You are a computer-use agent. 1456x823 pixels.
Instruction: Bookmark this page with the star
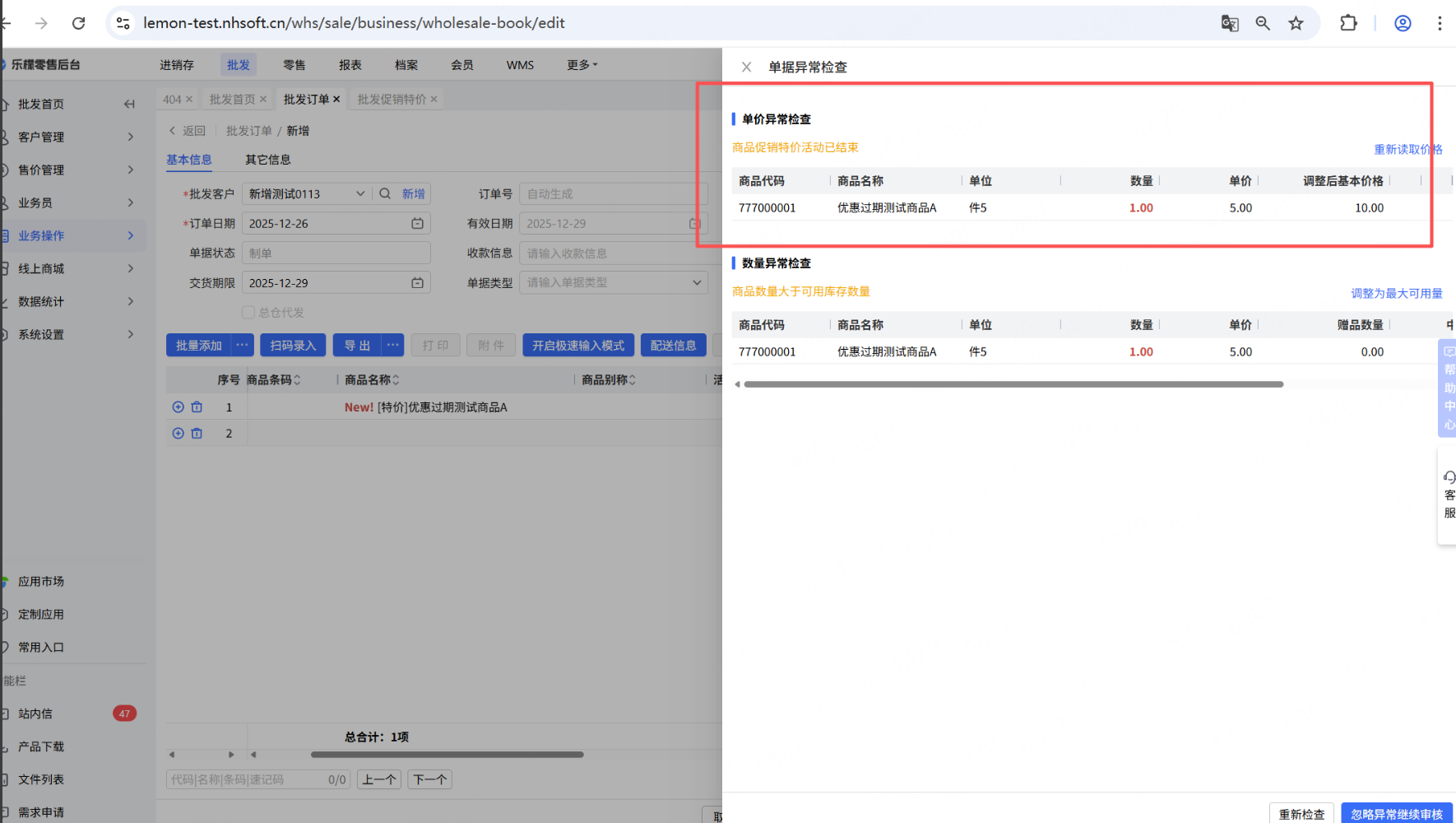(x=1296, y=23)
